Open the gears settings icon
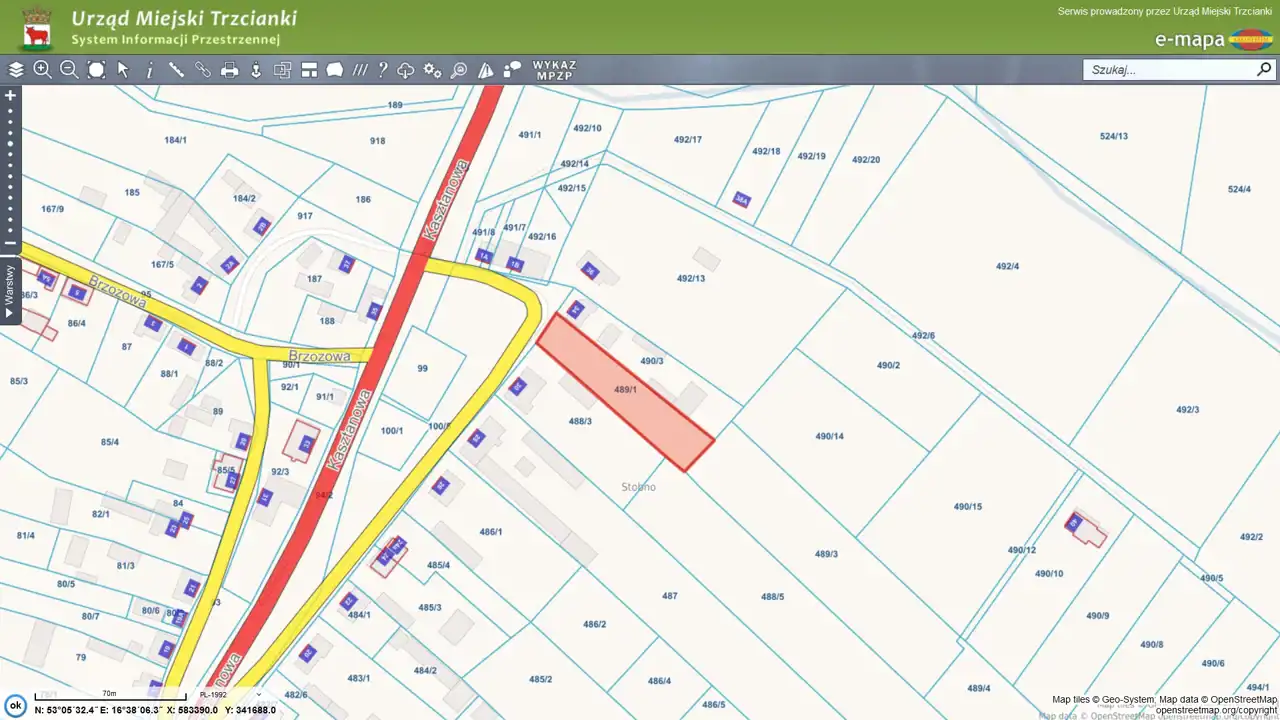 click(x=432, y=70)
